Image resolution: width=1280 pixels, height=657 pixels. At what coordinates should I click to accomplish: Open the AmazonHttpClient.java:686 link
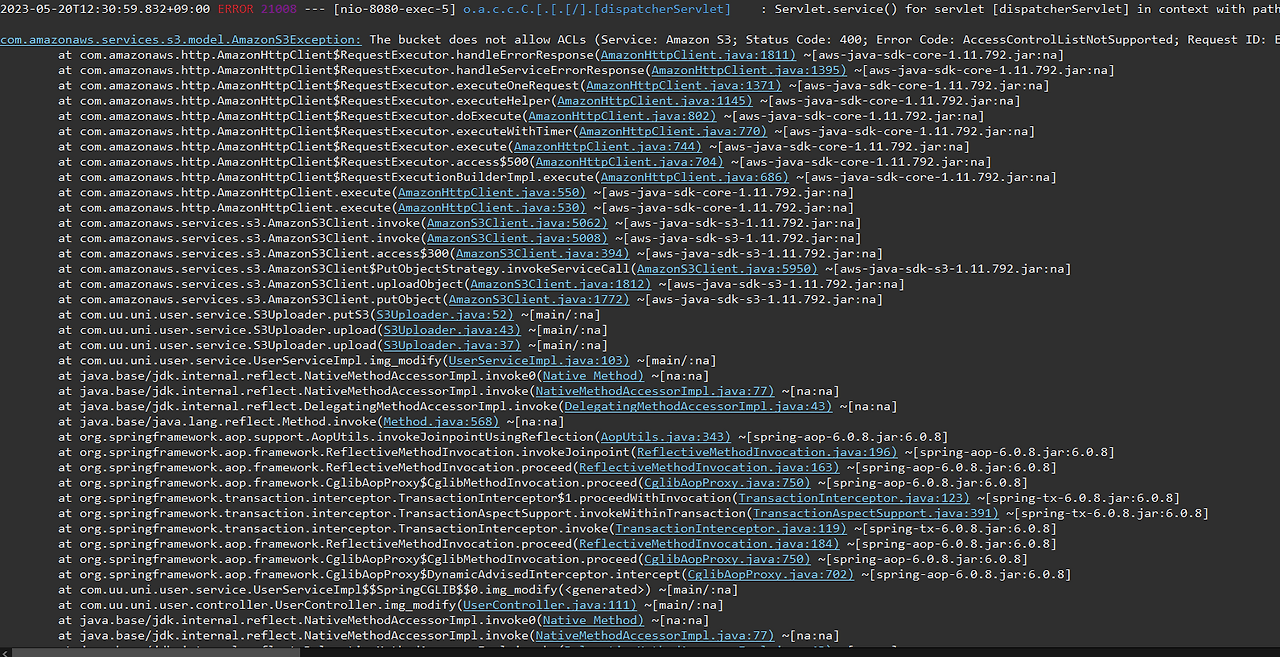(694, 177)
